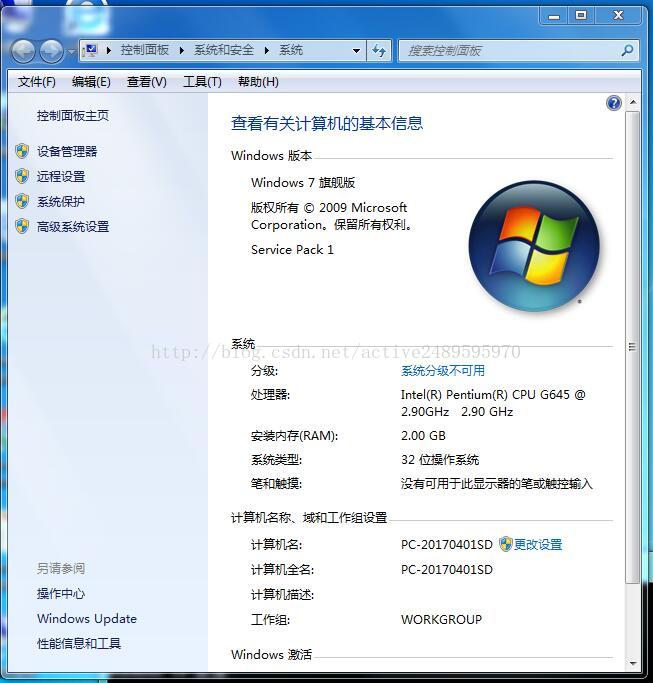Click shield icon beside 高级系统设置
This screenshot has width=653, height=683.
click(22, 227)
